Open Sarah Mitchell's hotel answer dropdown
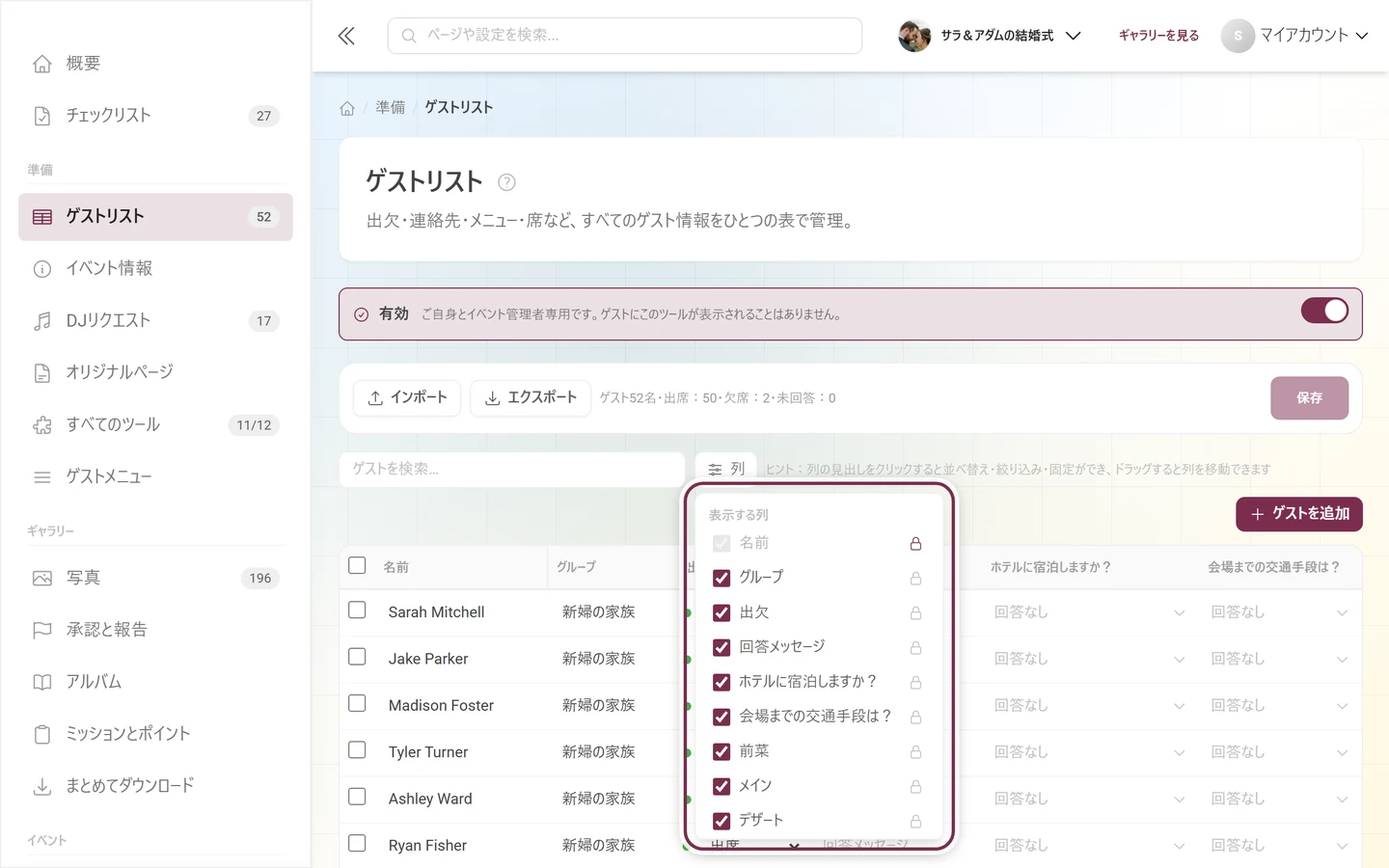Image resolution: width=1389 pixels, height=868 pixels. pyautogui.click(x=1089, y=612)
